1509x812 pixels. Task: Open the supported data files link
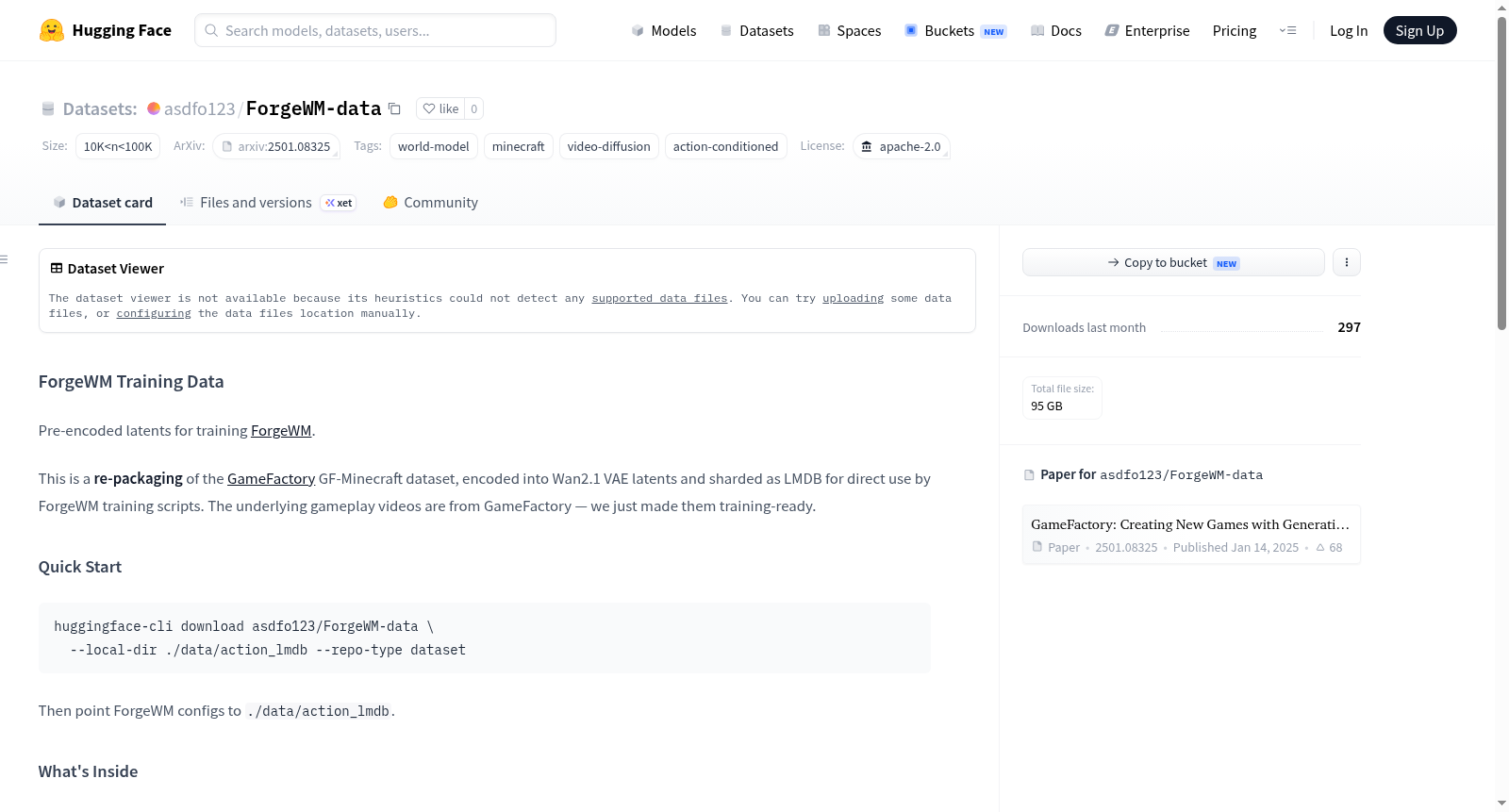point(659,298)
